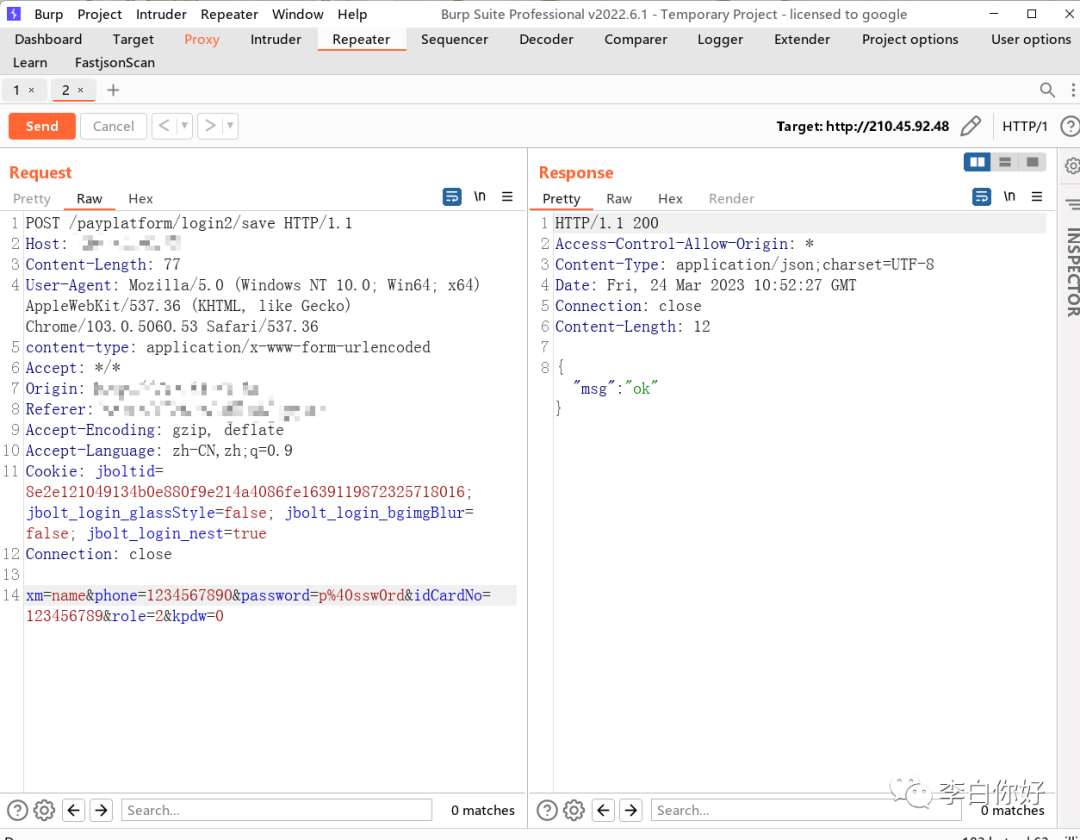Switch to the Comparer tab
1080x840 pixels.
point(636,39)
